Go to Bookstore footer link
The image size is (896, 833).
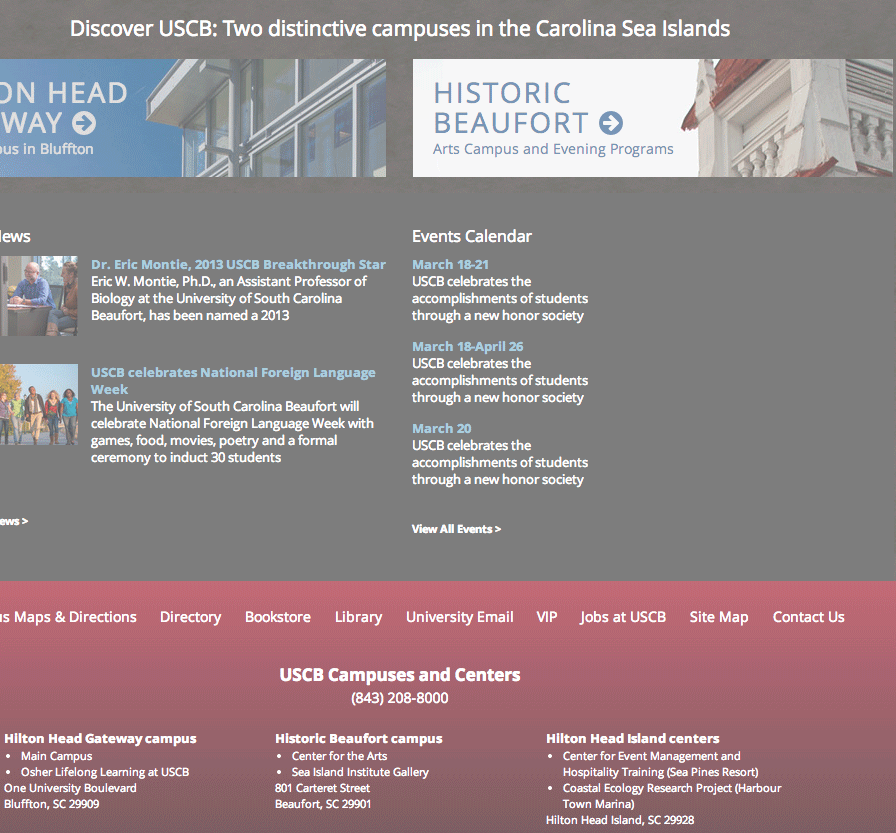[278, 617]
